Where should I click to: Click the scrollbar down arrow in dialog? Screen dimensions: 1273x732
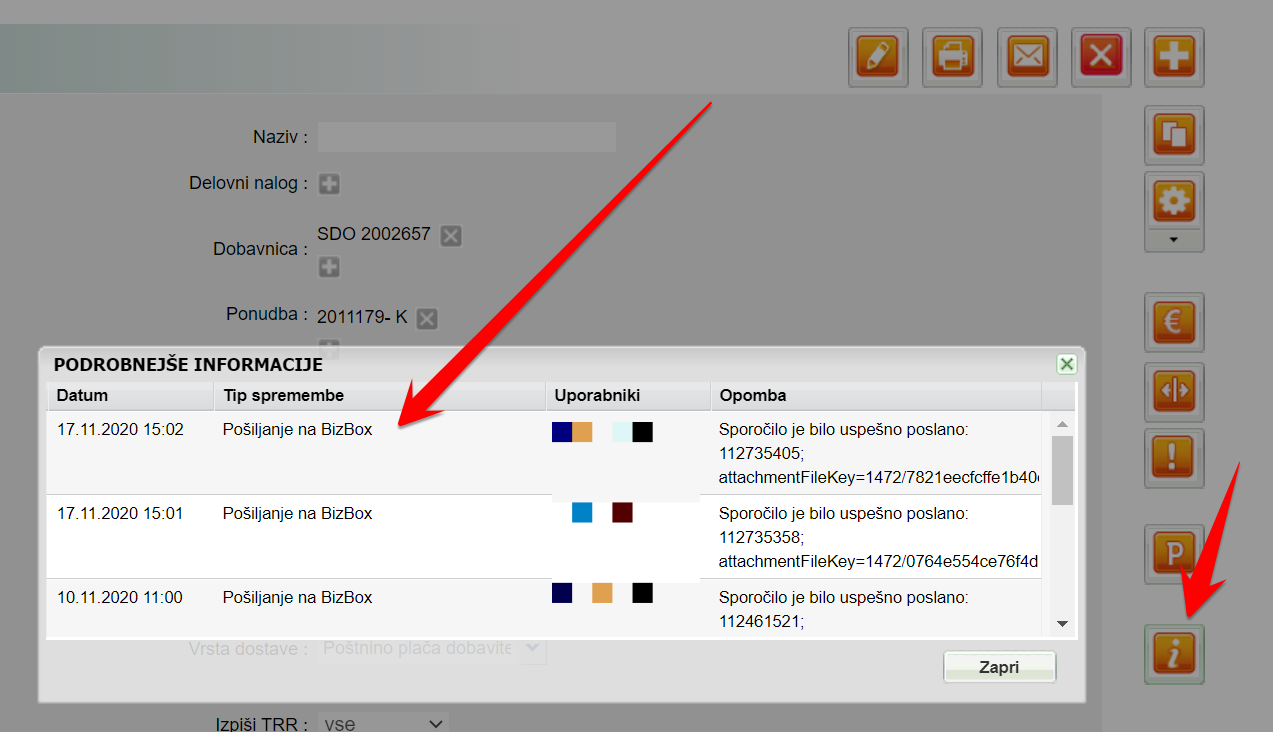pos(1062,623)
